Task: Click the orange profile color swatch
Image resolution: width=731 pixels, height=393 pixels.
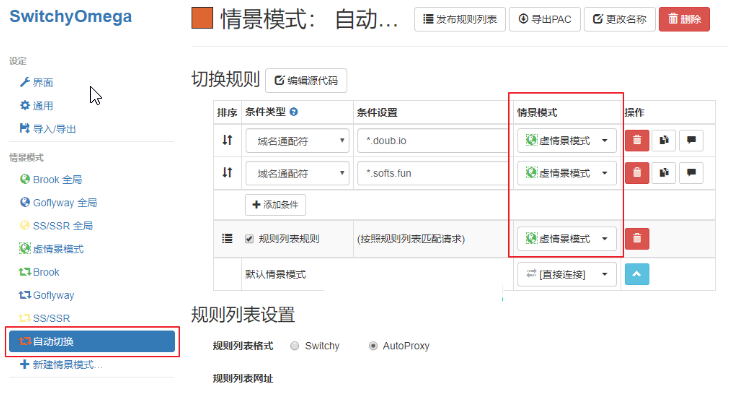Action: 202,18
